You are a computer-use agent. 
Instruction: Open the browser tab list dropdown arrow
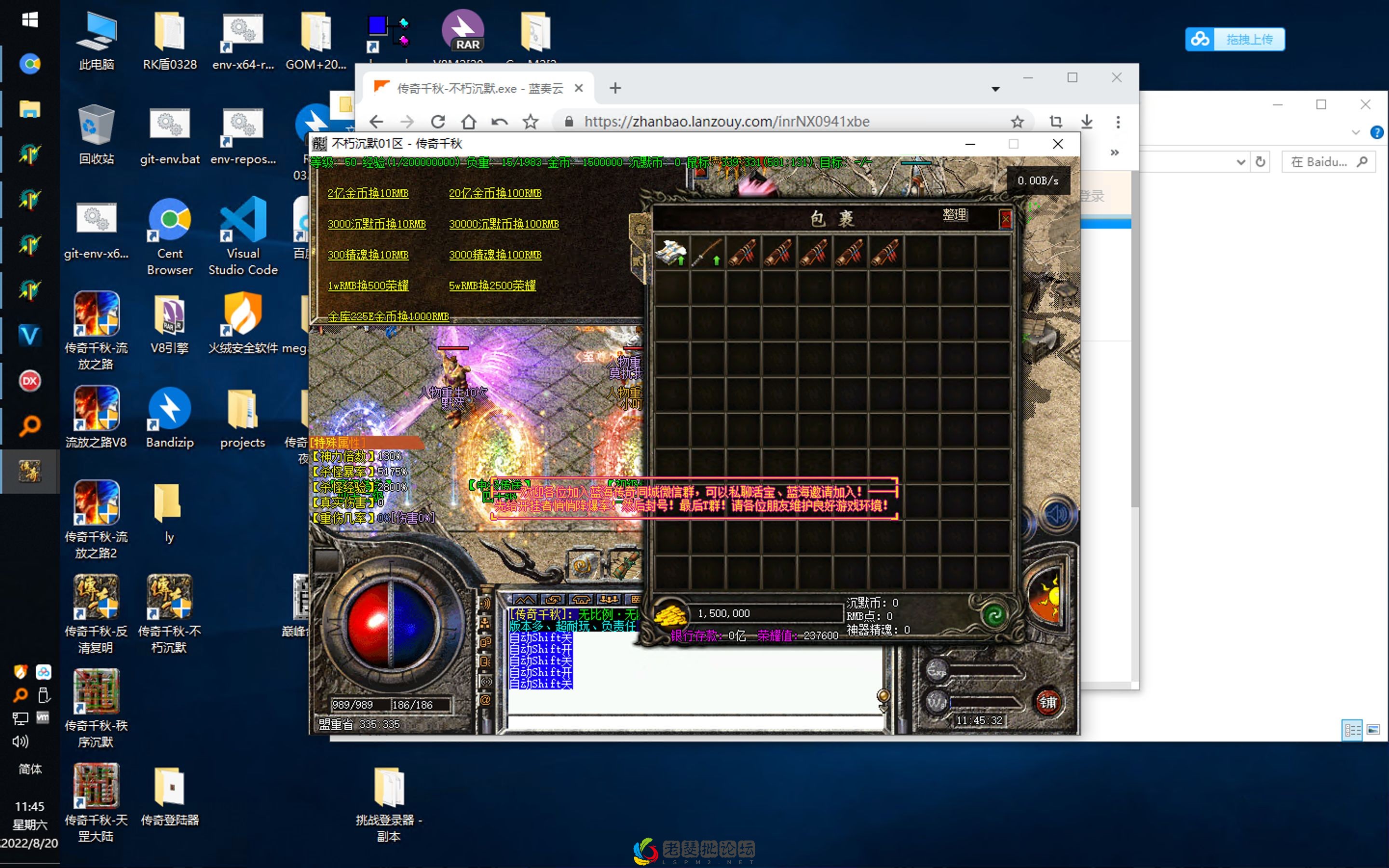coord(995,89)
